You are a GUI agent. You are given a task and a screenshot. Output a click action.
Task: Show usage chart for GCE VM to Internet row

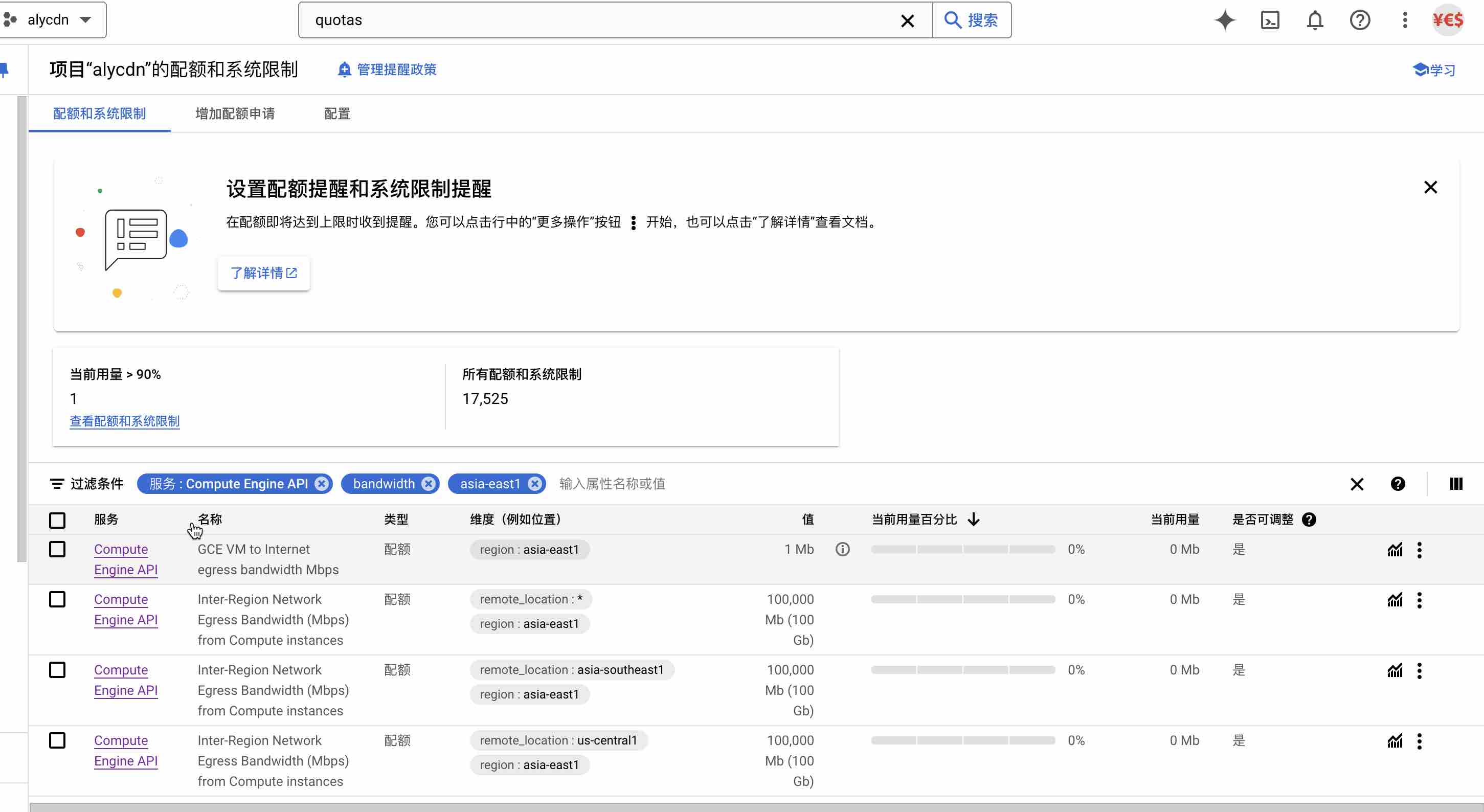[1395, 550]
